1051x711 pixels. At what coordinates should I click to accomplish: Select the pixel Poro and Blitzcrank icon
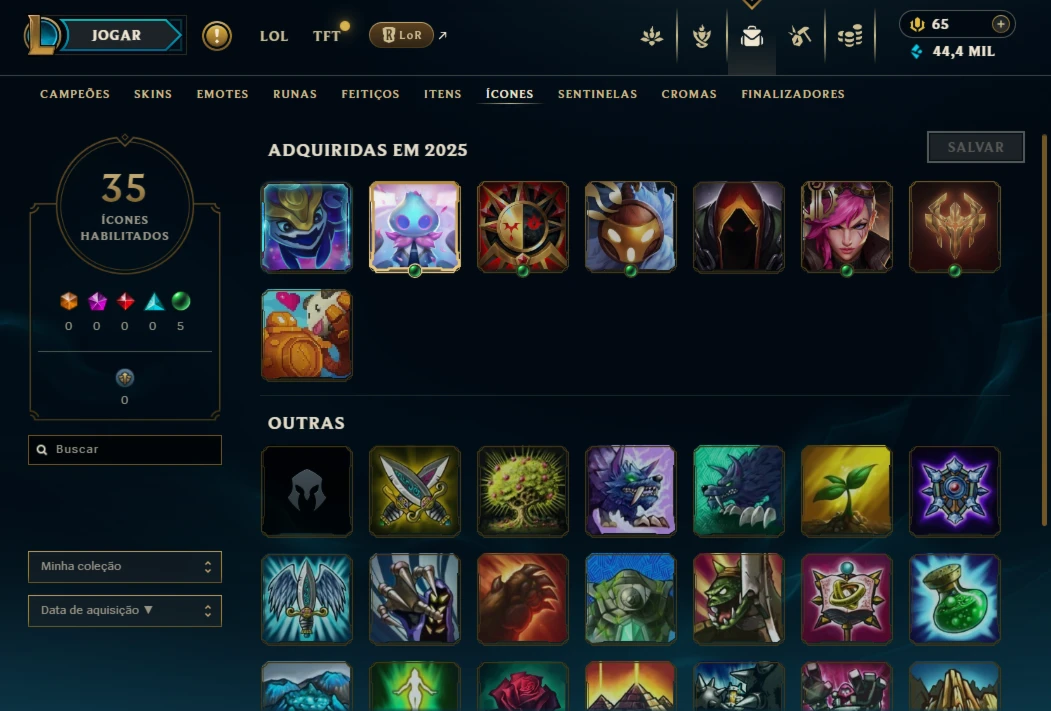tap(306, 334)
